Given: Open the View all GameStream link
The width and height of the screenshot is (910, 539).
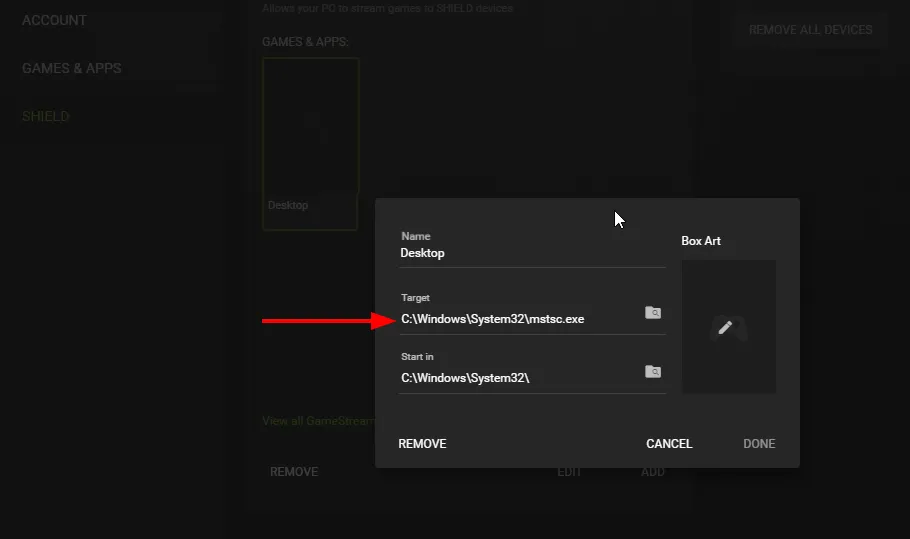Looking at the screenshot, I should [319, 421].
